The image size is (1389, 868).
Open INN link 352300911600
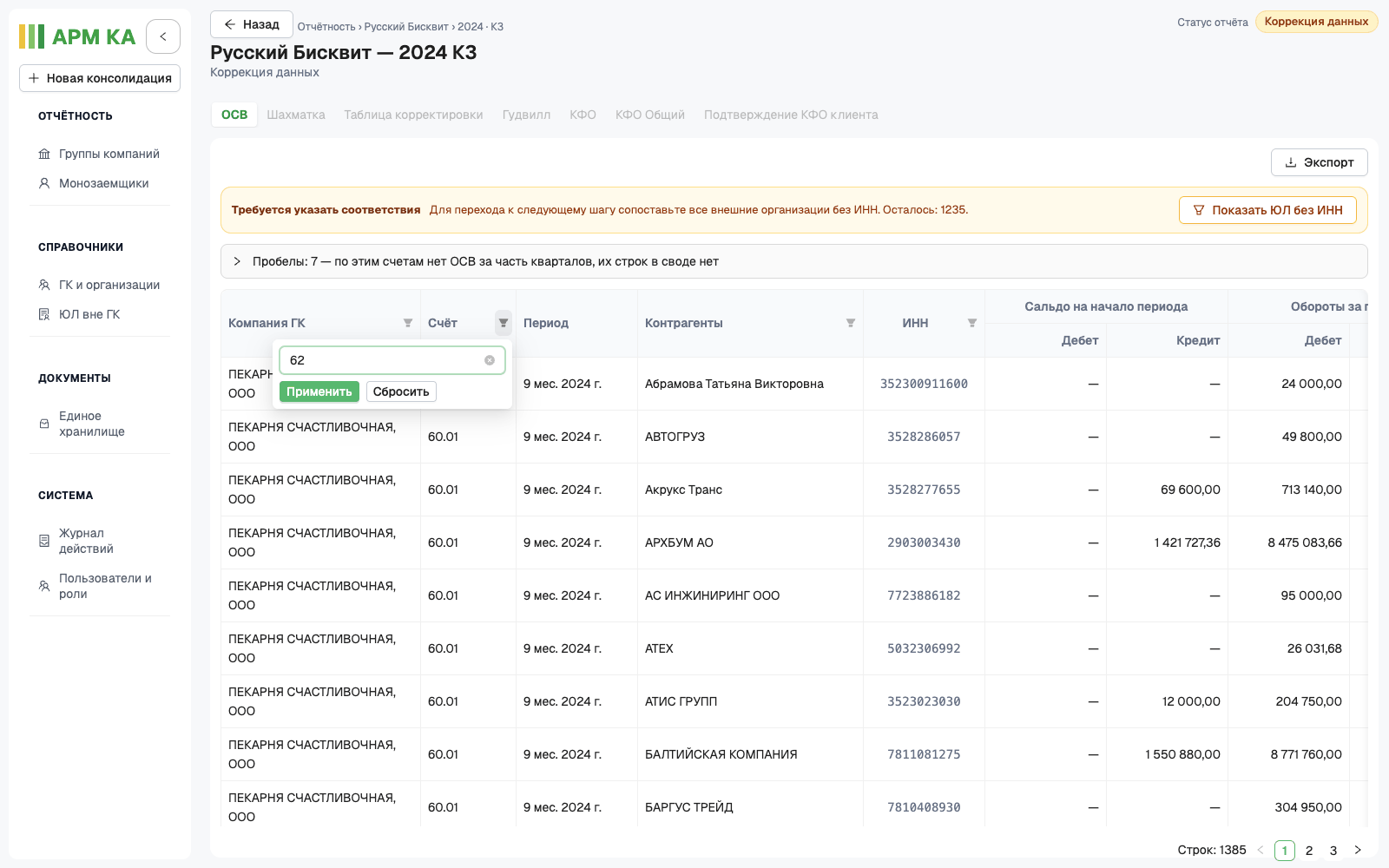[x=924, y=384]
